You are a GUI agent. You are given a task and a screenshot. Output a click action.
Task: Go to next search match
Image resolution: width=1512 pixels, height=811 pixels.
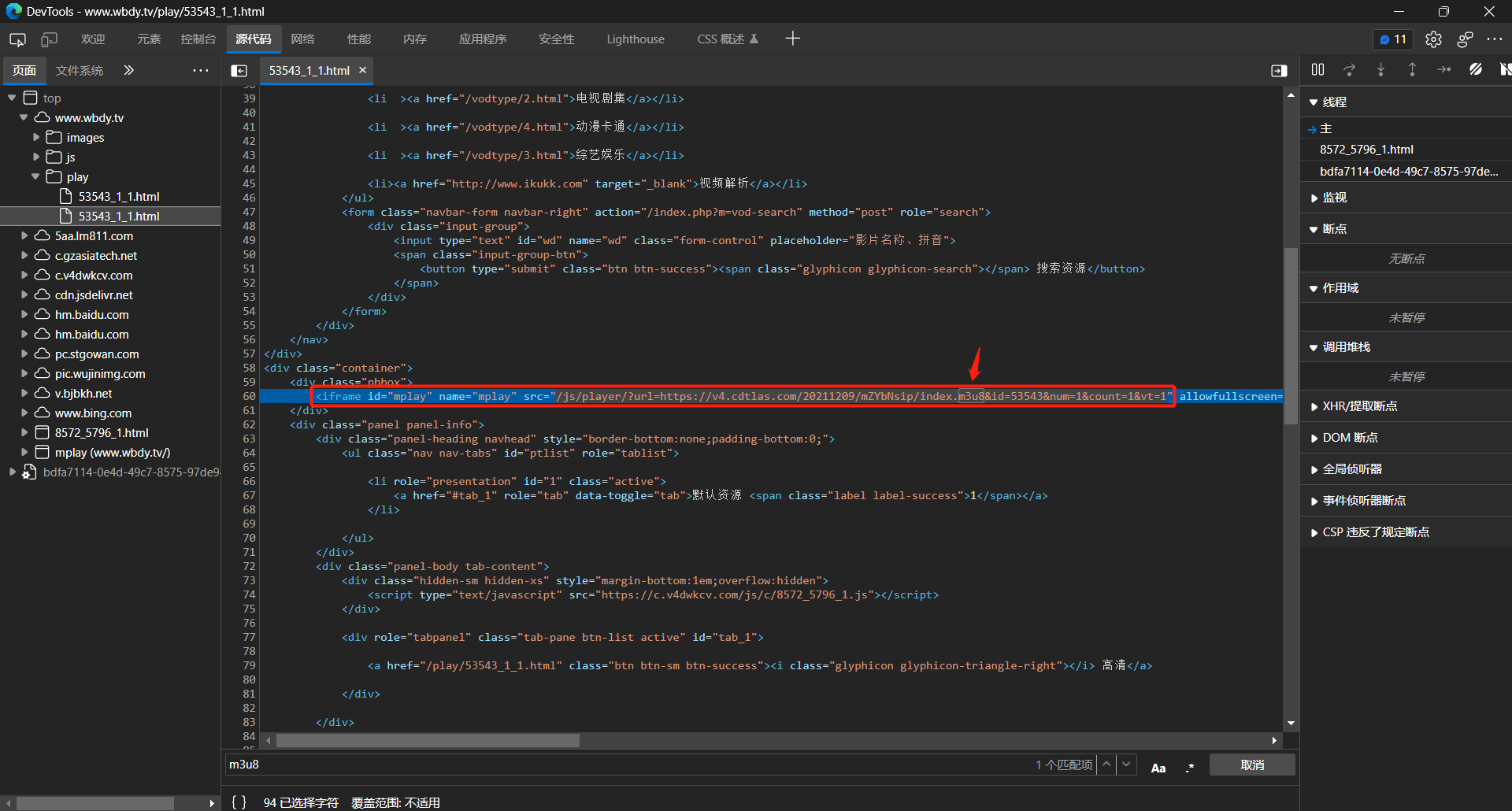[1127, 765]
